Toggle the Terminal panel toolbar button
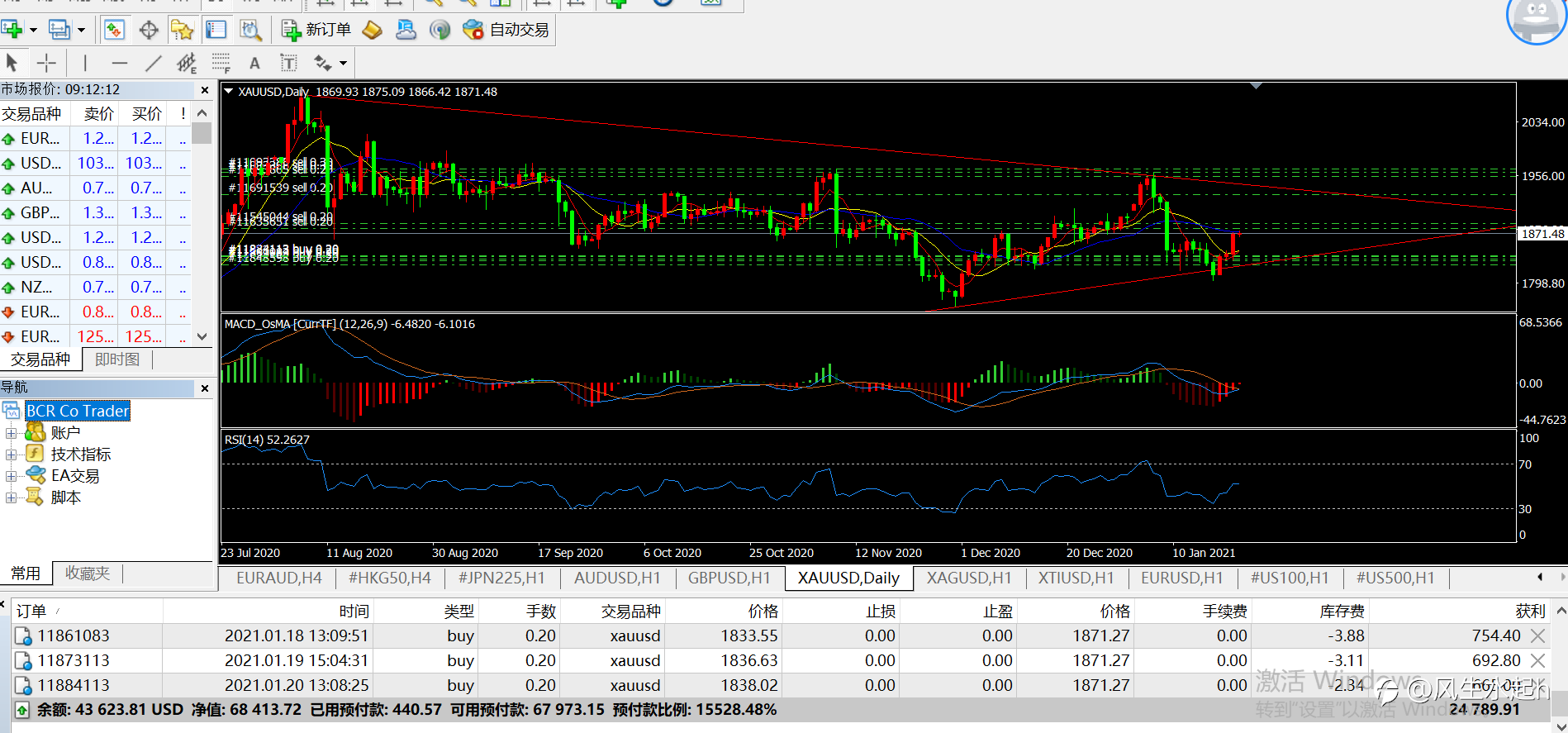 coord(216,30)
